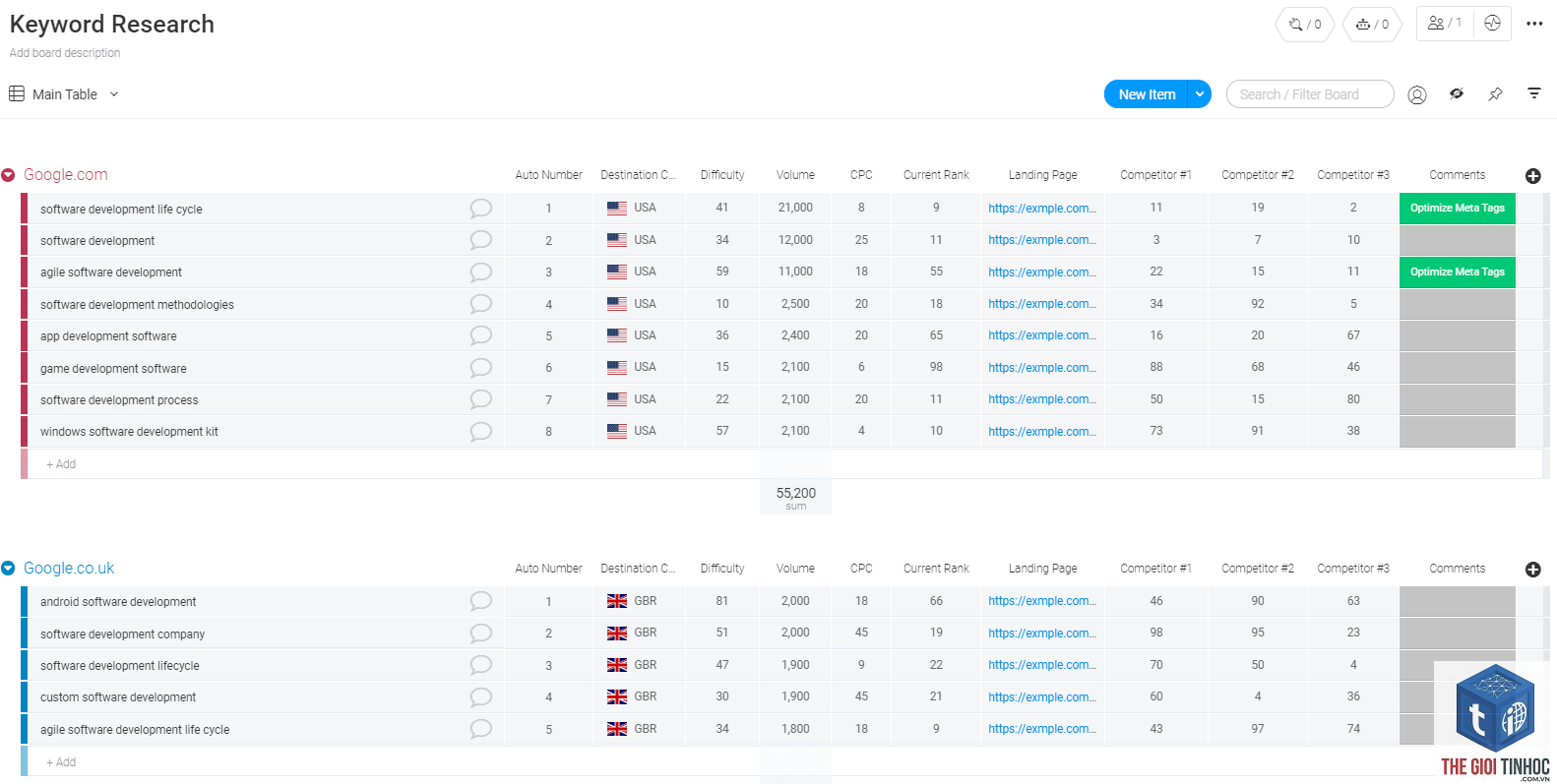Open landing page link for custom software development
This screenshot has height=784, width=1557.
pyautogui.click(x=1042, y=697)
